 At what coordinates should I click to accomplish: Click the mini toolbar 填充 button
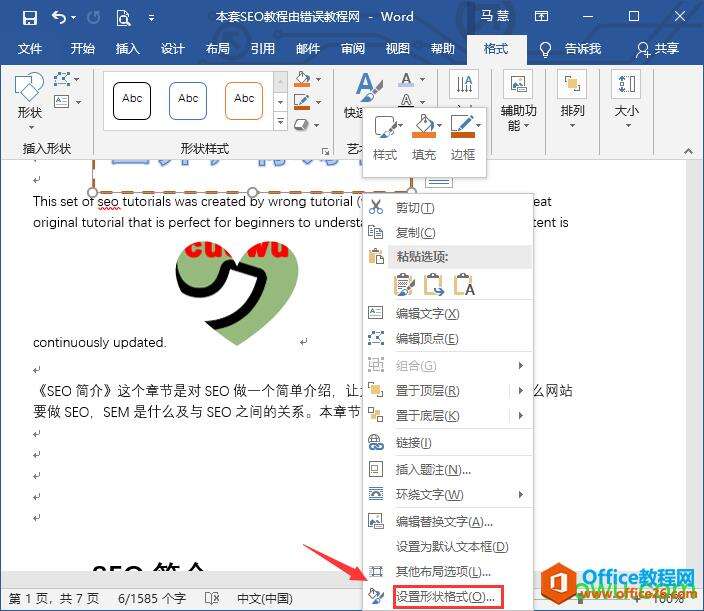pyautogui.click(x=424, y=137)
